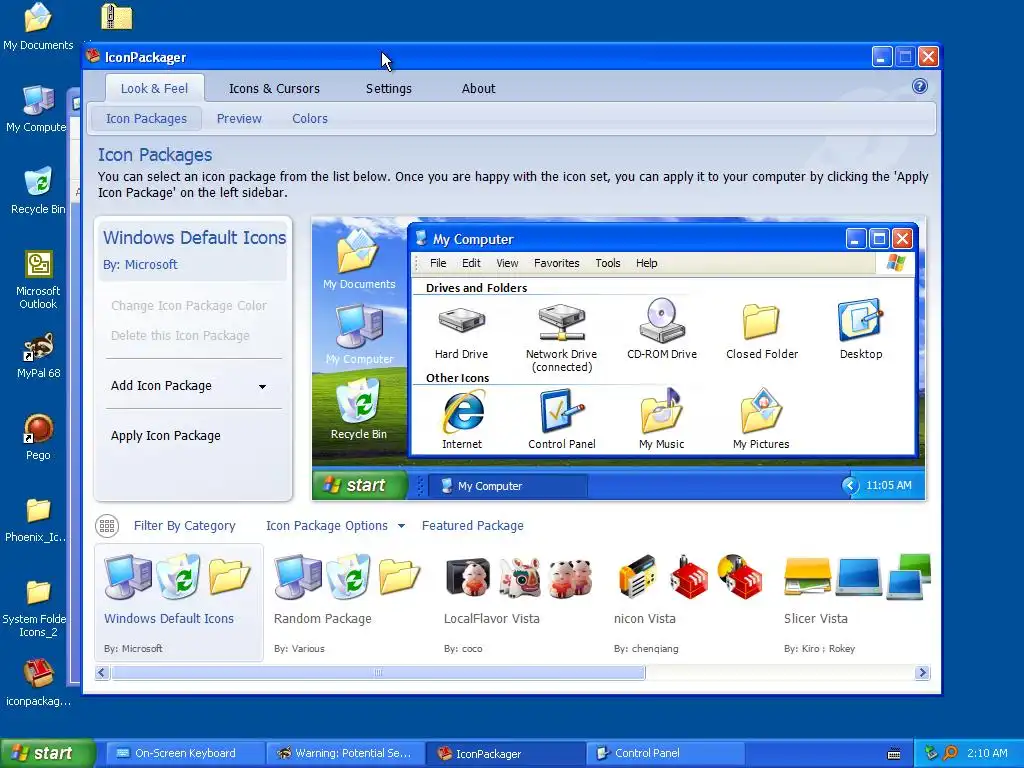
Task: Click Apply Icon Package in the sidebar
Action: click(166, 436)
